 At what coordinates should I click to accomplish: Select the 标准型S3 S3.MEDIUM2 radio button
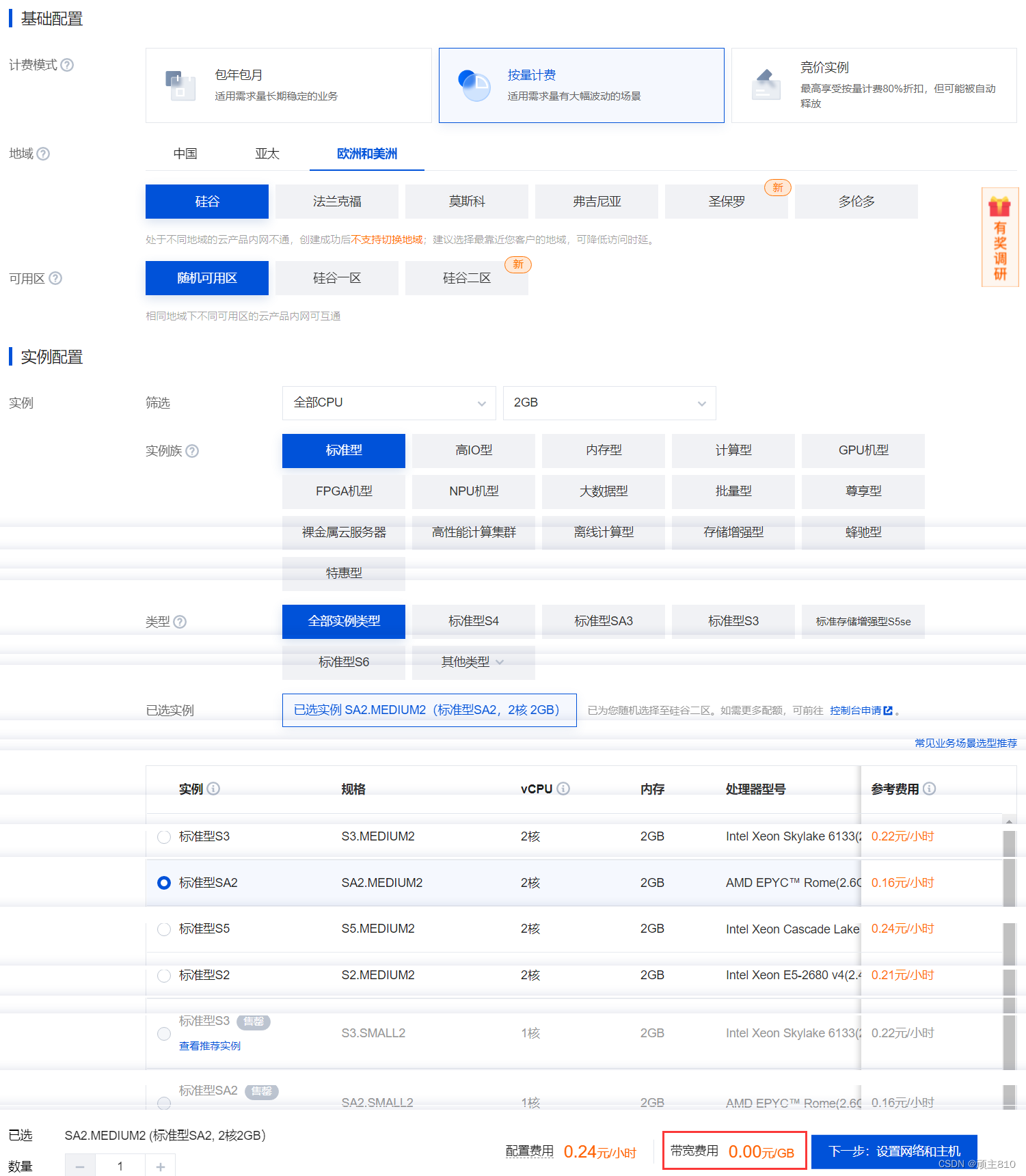coord(164,837)
